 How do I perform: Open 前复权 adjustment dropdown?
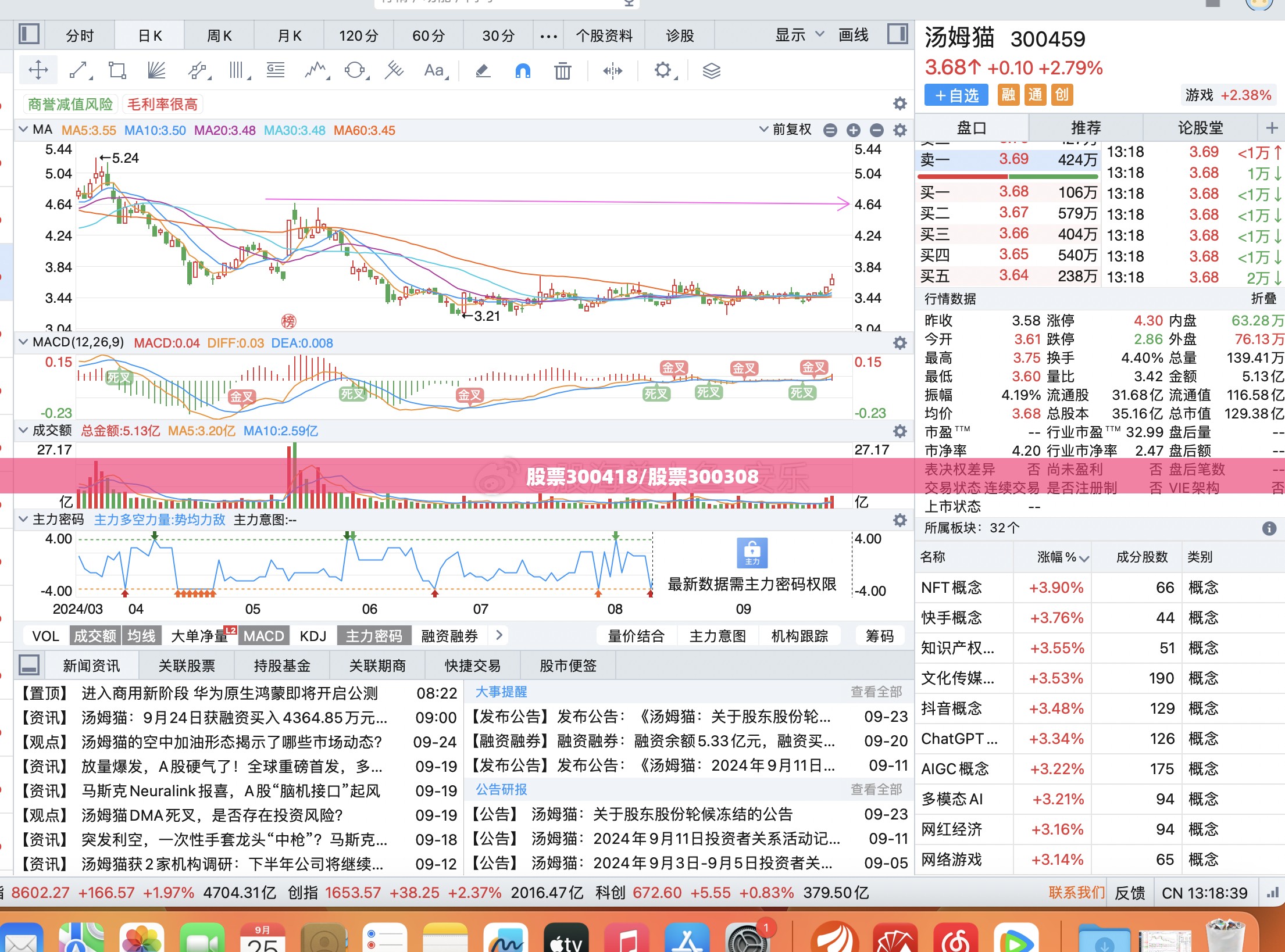point(786,130)
